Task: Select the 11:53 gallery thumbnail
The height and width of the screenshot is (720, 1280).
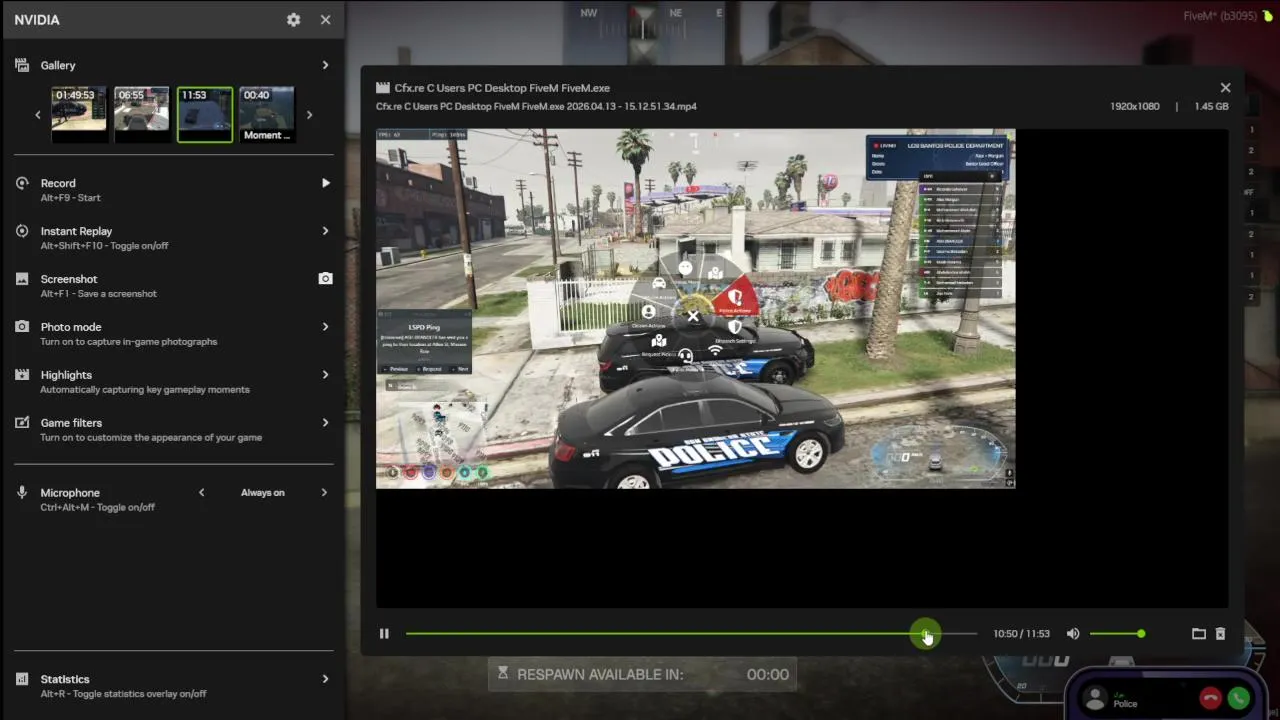Action: coord(205,114)
